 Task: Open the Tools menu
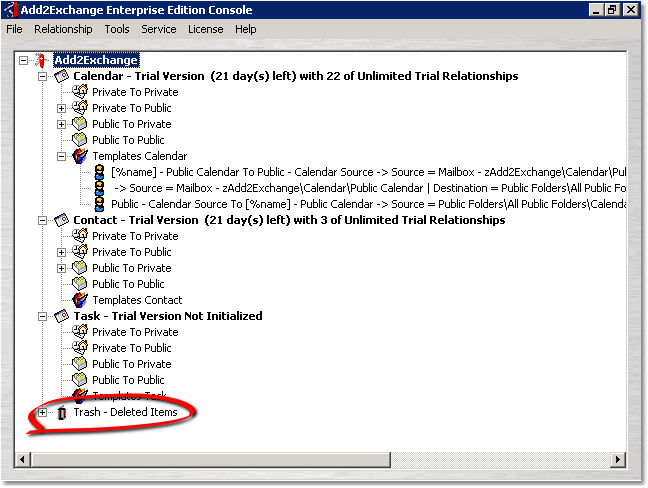pyautogui.click(x=117, y=29)
